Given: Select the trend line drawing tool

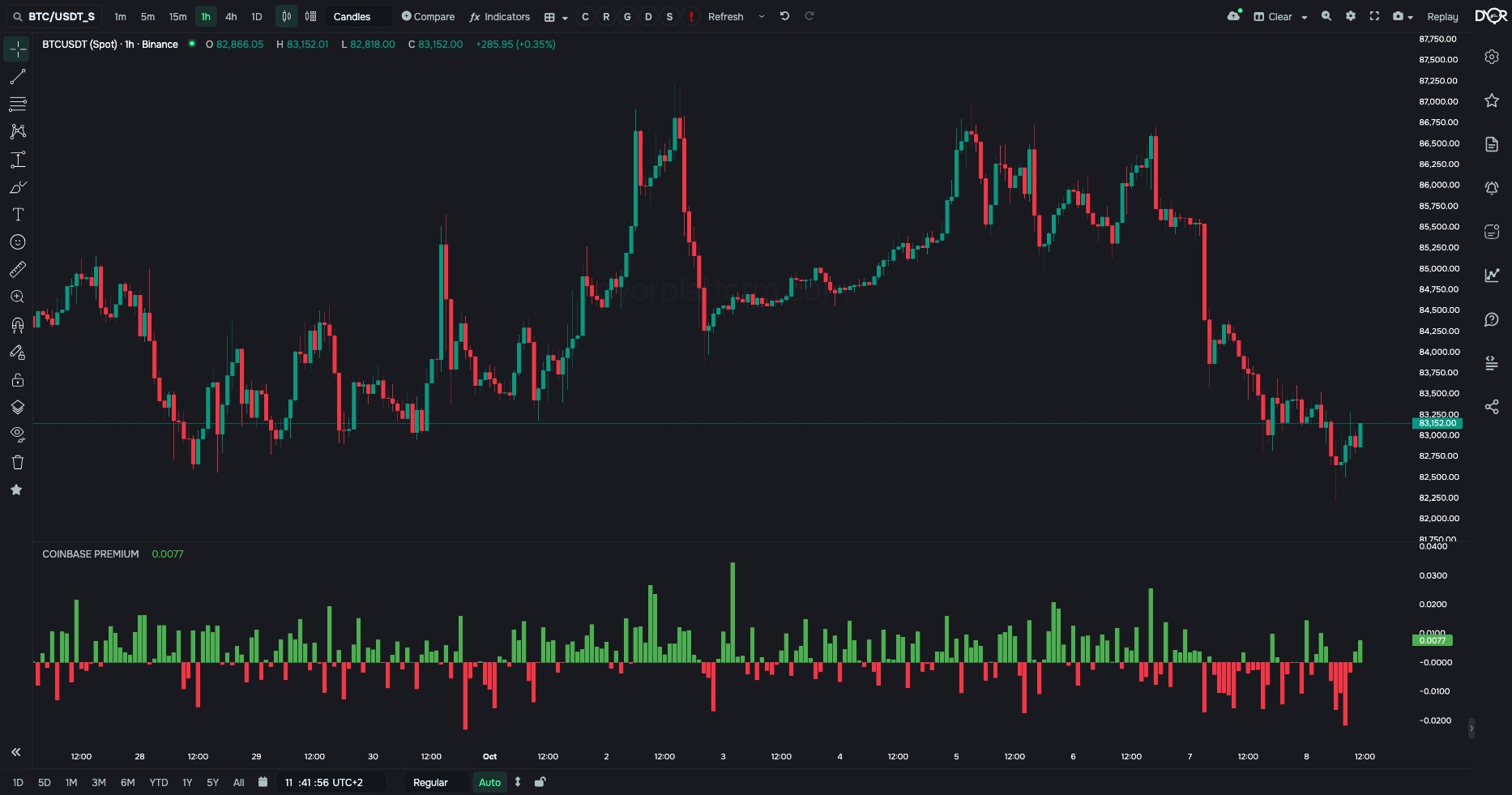Looking at the screenshot, I should (17, 77).
